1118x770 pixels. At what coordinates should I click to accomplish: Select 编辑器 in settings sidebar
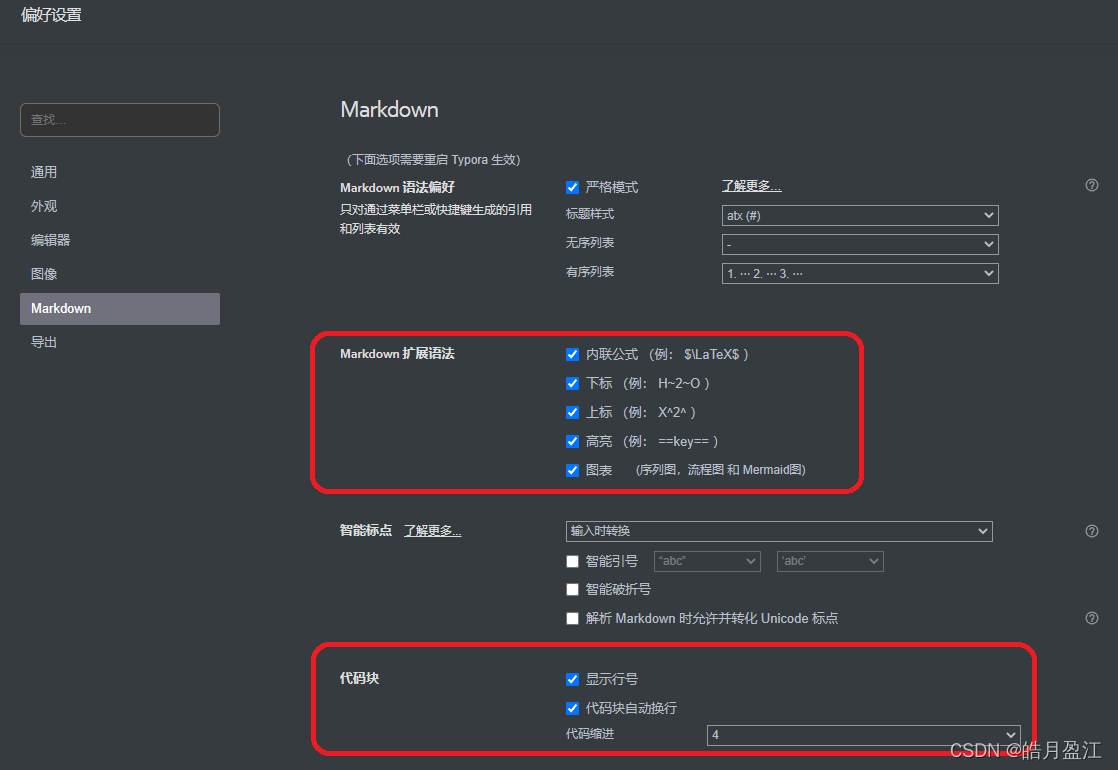point(120,240)
